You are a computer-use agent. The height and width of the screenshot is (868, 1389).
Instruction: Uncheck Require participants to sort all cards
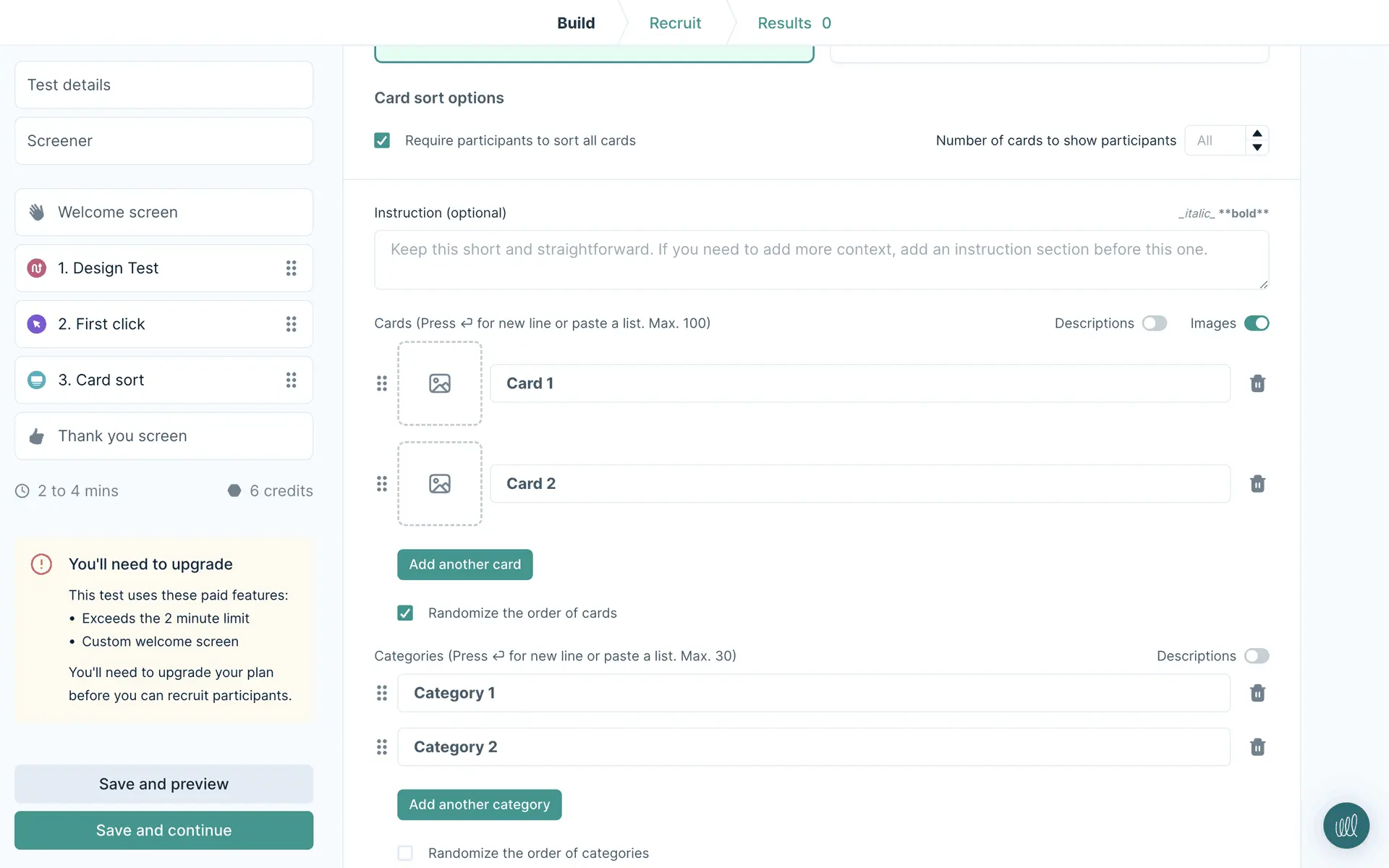tap(382, 140)
